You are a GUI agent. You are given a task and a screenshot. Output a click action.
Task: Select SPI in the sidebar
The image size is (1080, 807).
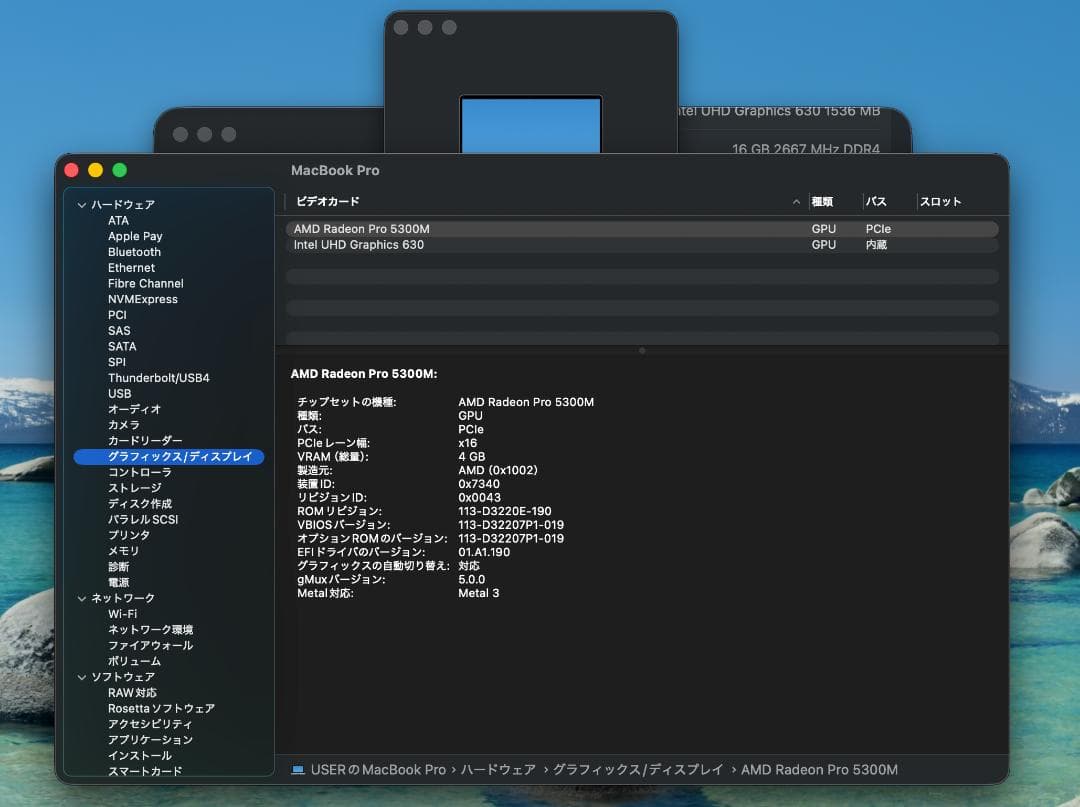tap(117, 362)
